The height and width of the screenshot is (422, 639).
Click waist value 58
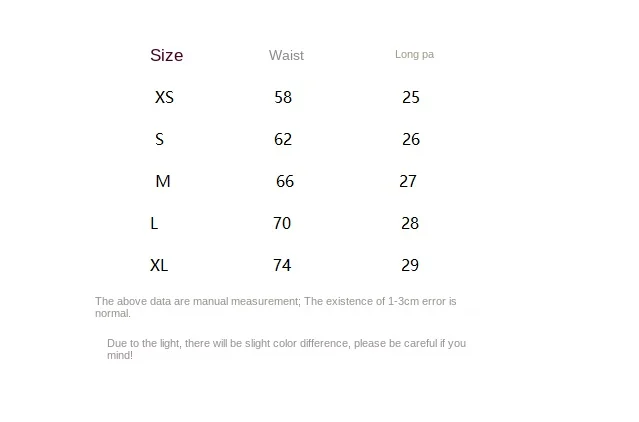(283, 97)
